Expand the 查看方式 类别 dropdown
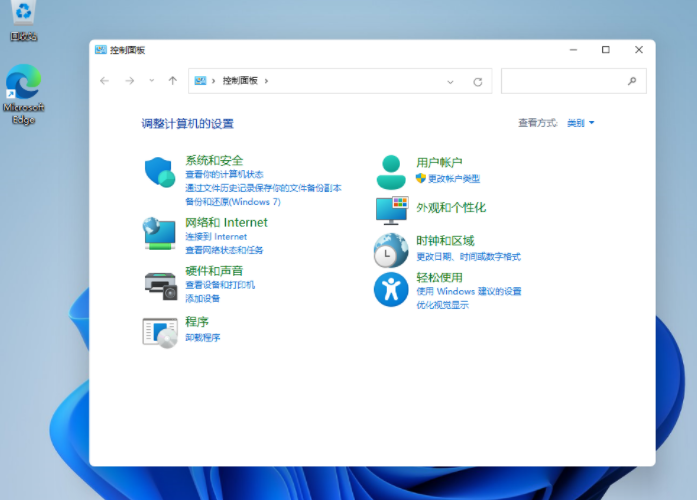The width and height of the screenshot is (698, 500). click(x=581, y=123)
